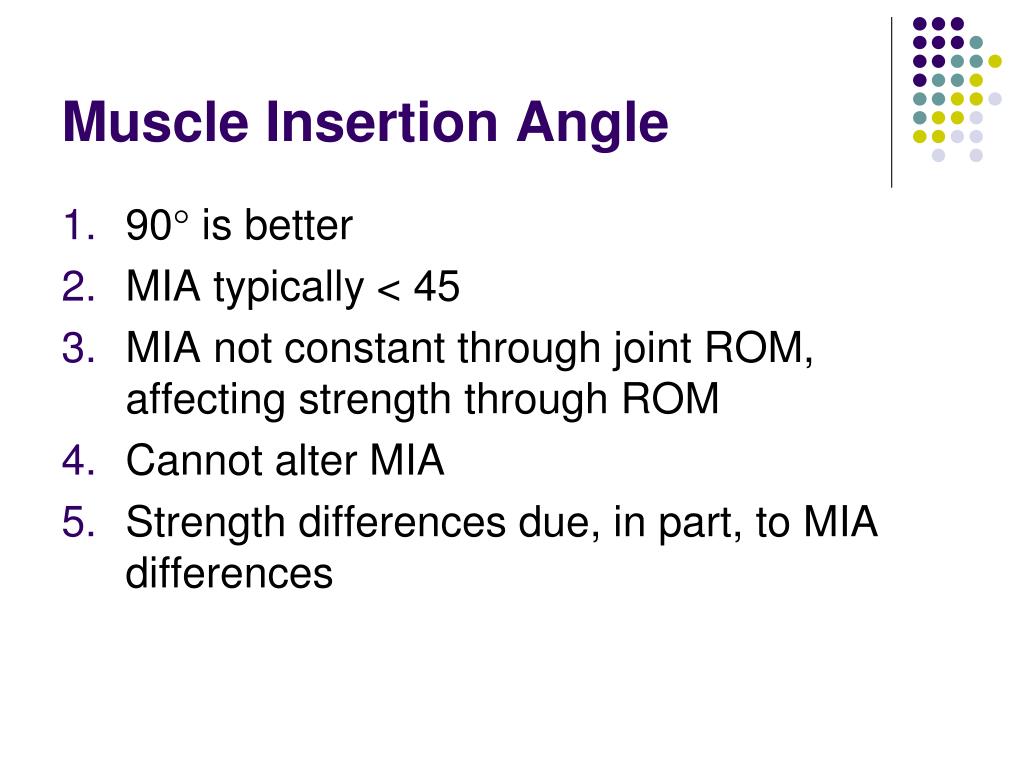This screenshot has width=1024, height=768.
Task: Click list number 4
Action: pyautogui.click(x=79, y=460)
